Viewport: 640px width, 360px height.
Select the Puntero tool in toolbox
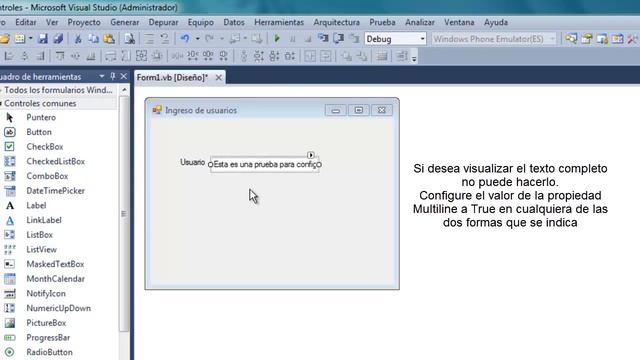coord(41,118)
